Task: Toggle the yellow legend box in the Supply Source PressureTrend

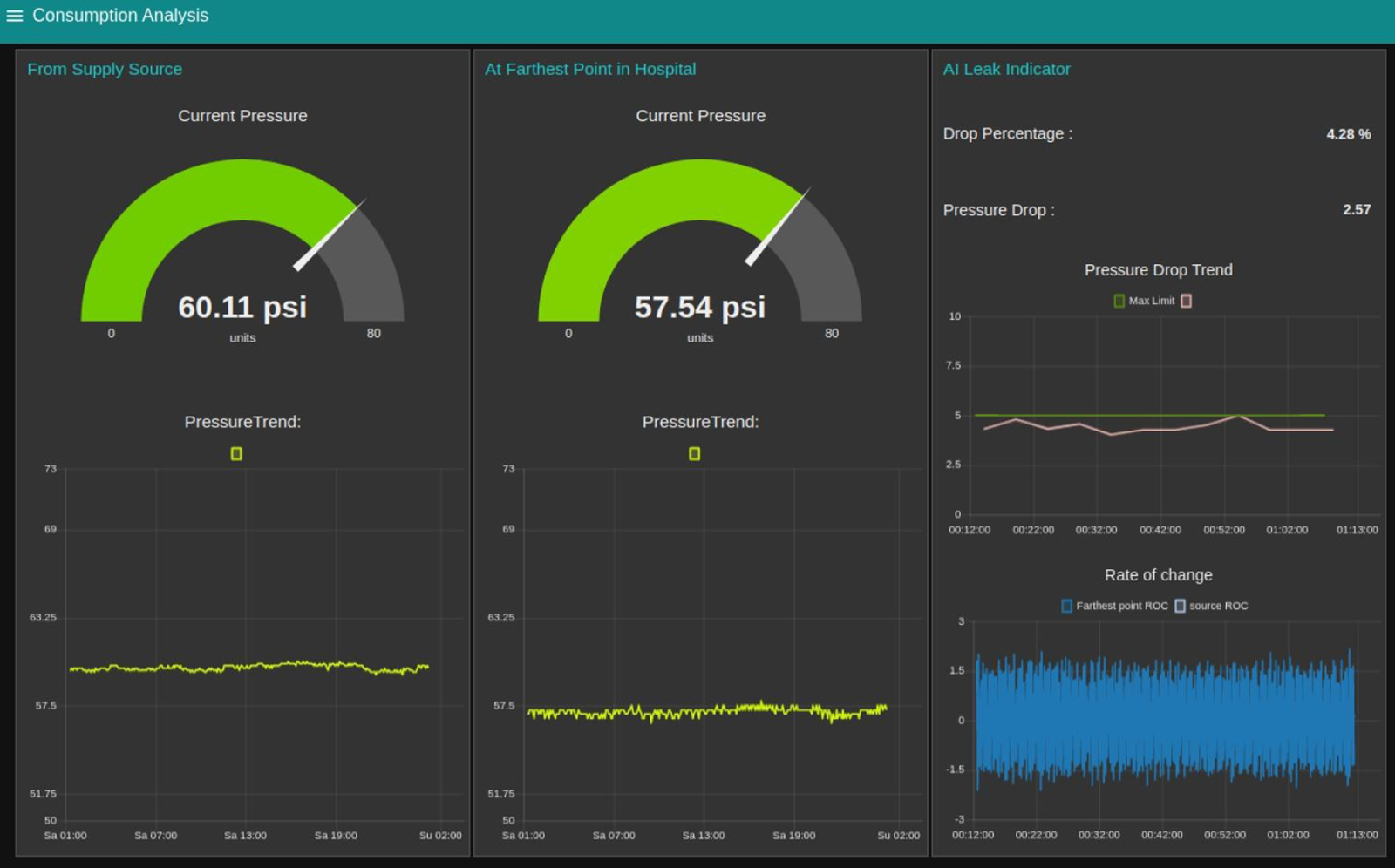Action: click(x=236, y=454)
